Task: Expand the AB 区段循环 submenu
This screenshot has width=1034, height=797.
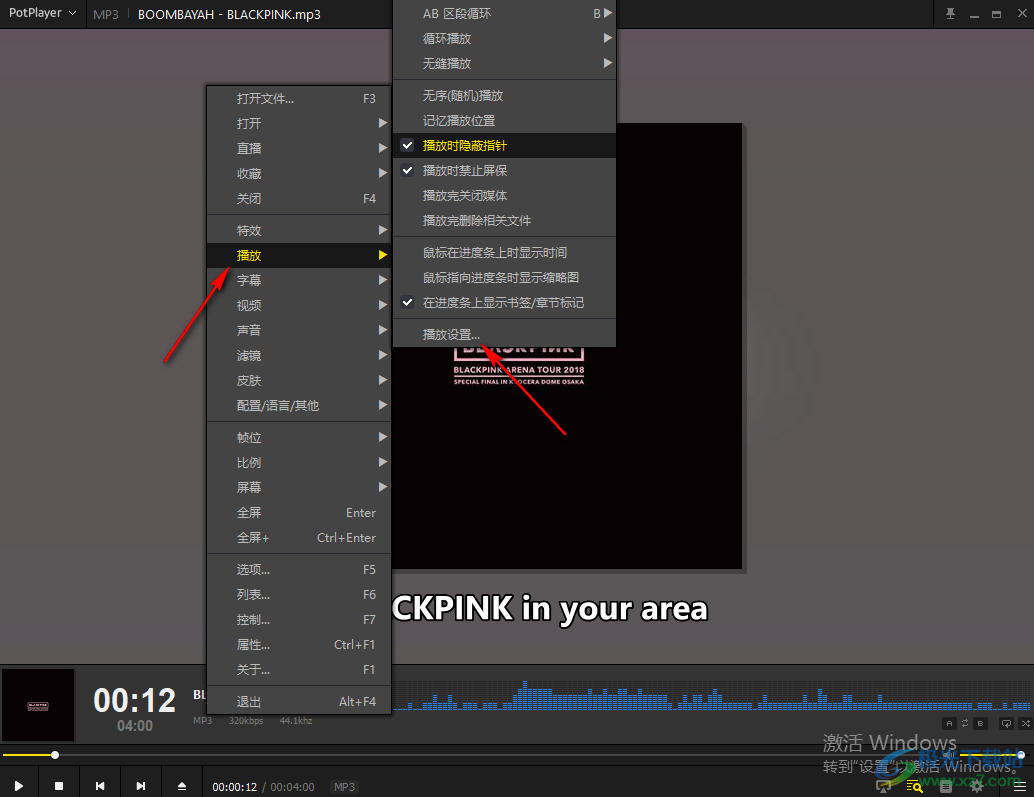Action: (504, 13)
